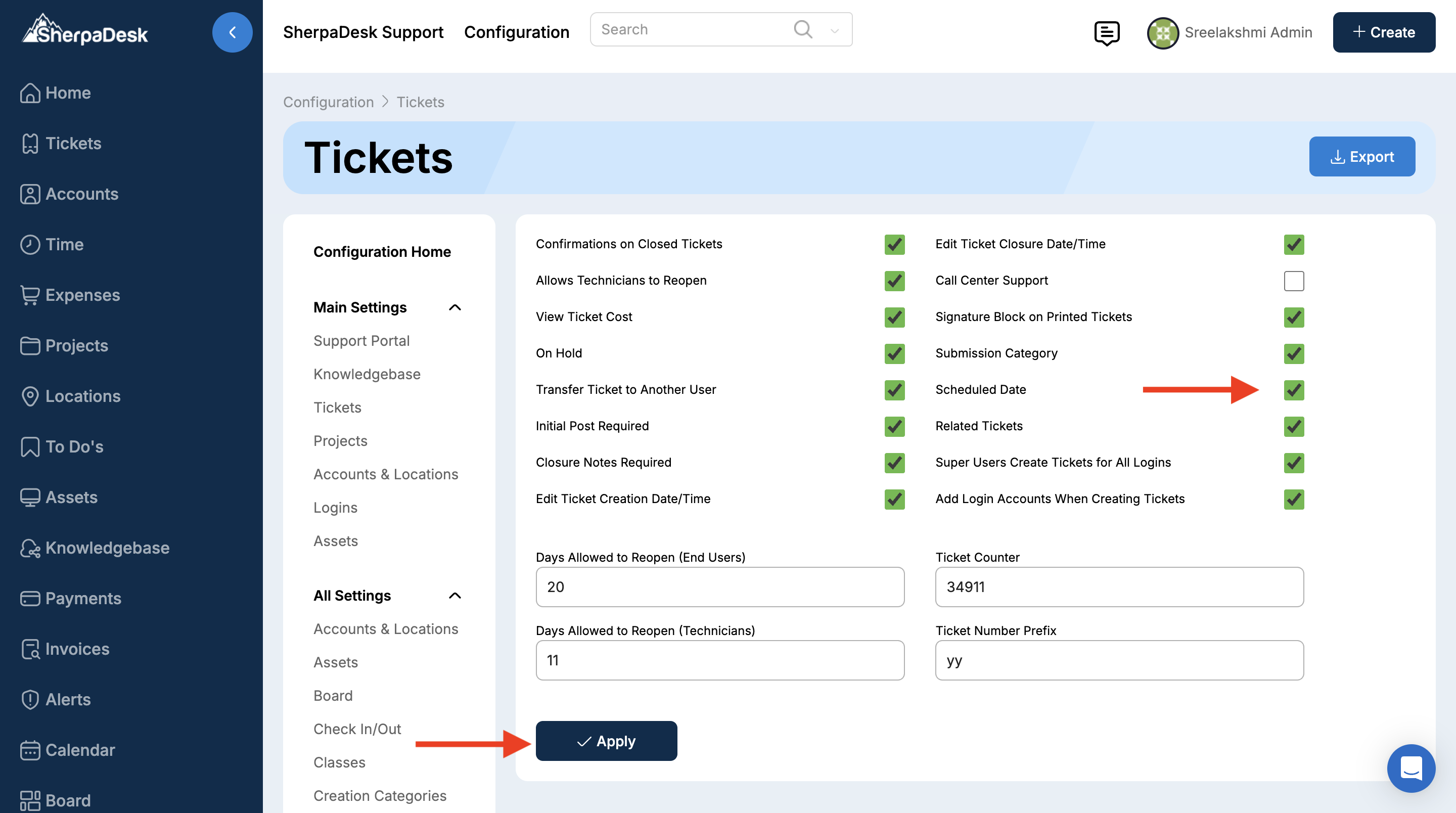
Task: Click the Export button
Action: coord(1361,157)
